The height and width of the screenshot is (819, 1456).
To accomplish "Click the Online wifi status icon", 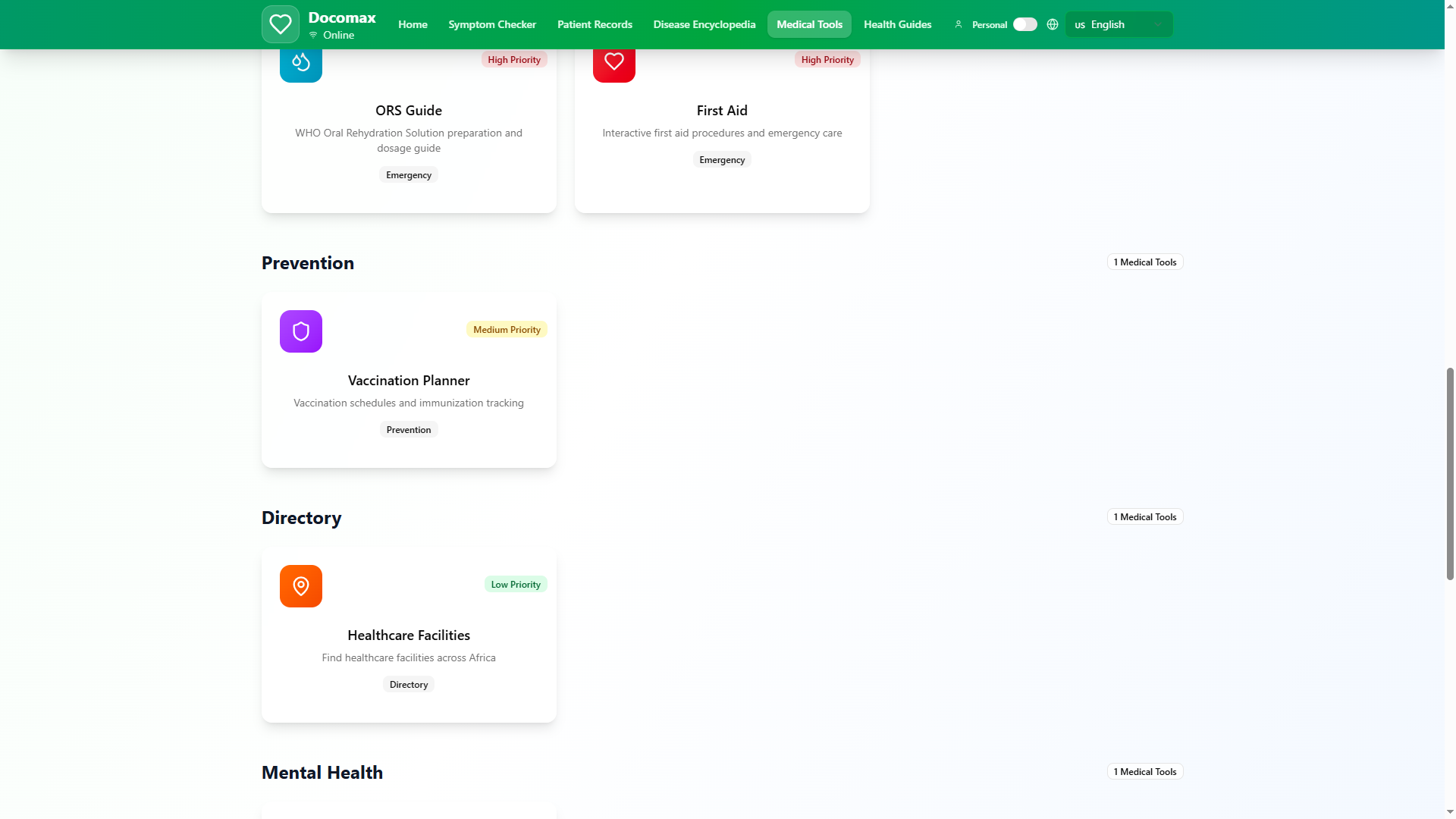I will 313,35.
